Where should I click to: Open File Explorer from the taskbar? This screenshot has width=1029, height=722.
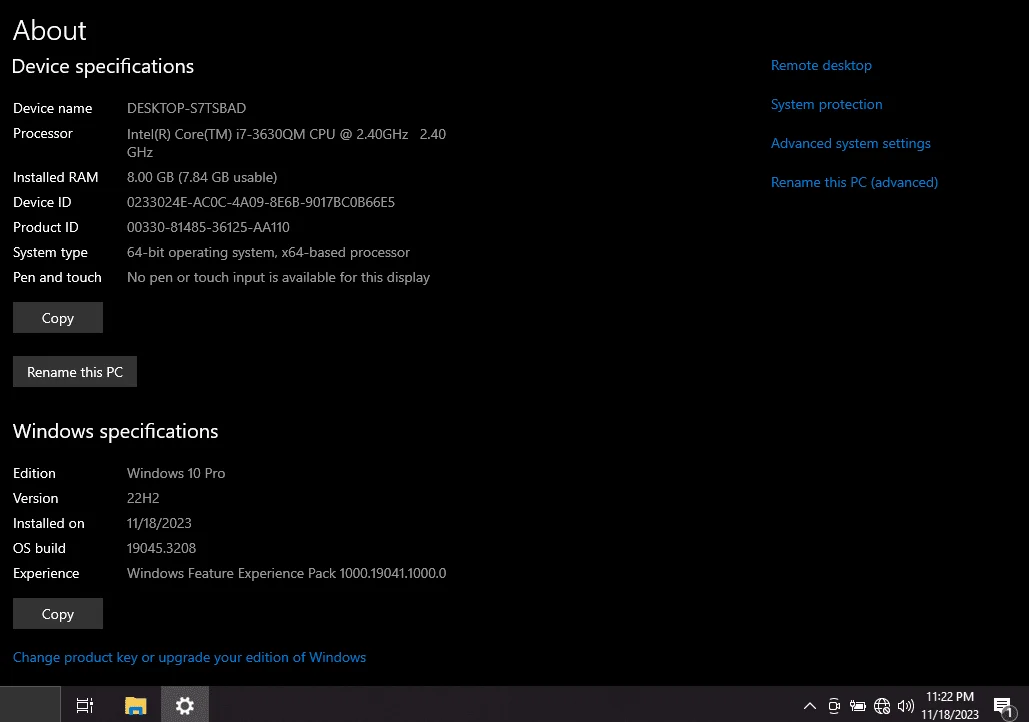[135, 706]
